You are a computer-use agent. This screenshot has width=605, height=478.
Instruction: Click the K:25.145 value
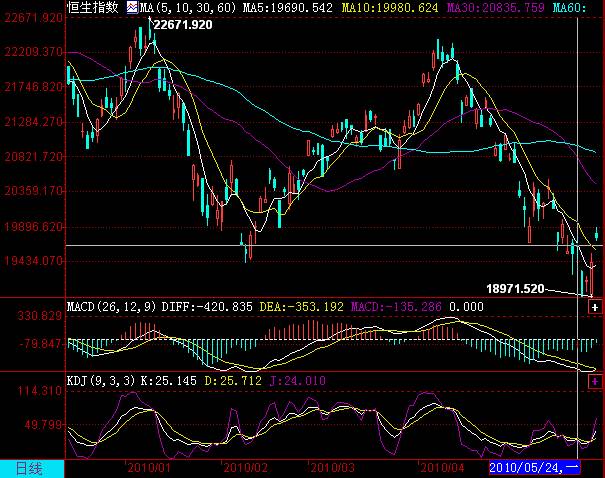click(169, 381)
